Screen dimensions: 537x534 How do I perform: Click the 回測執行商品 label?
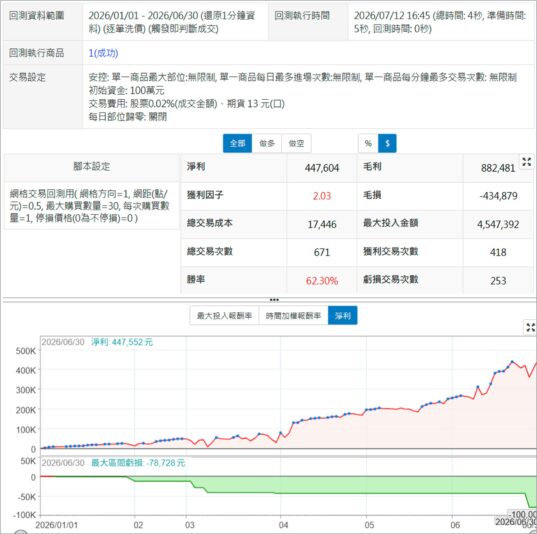pyautogui.click(x=36, y=53)
